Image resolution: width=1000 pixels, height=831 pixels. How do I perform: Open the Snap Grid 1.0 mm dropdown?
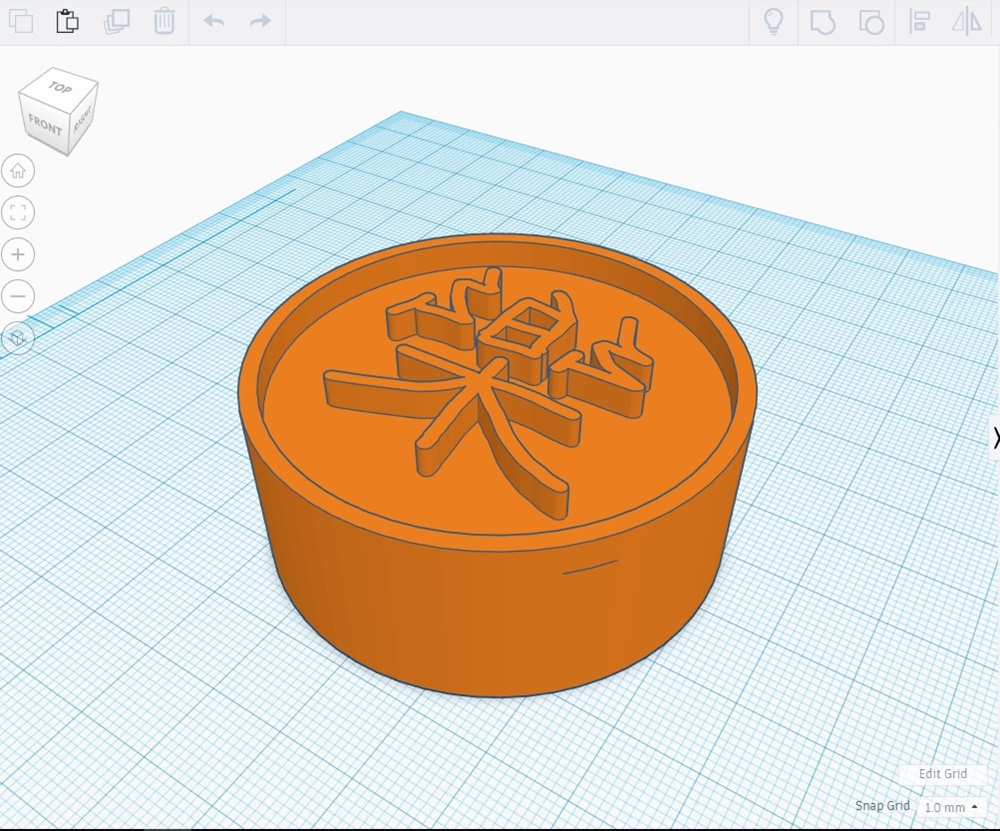click(951, 807)
